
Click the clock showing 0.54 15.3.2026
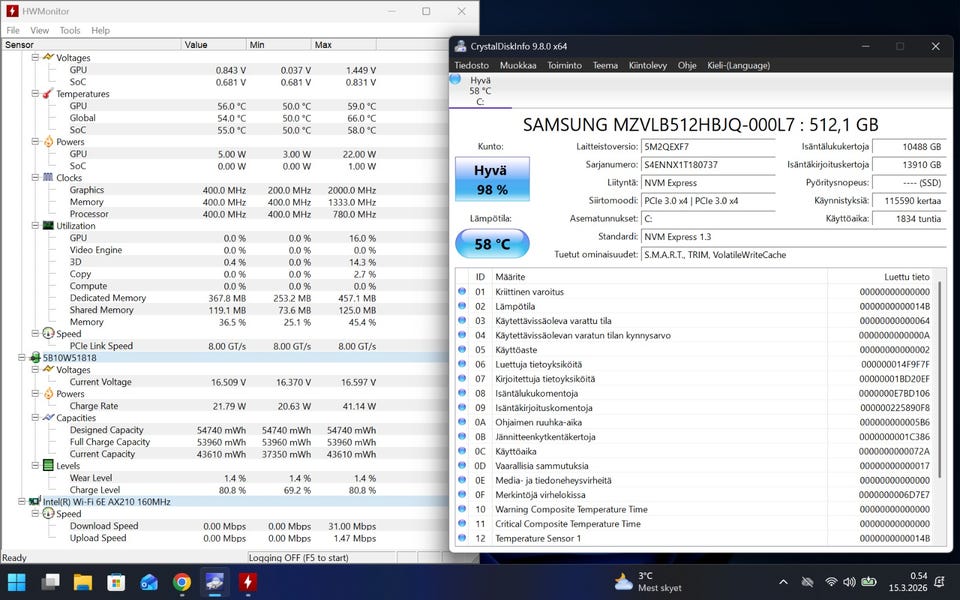click(909, 582)
